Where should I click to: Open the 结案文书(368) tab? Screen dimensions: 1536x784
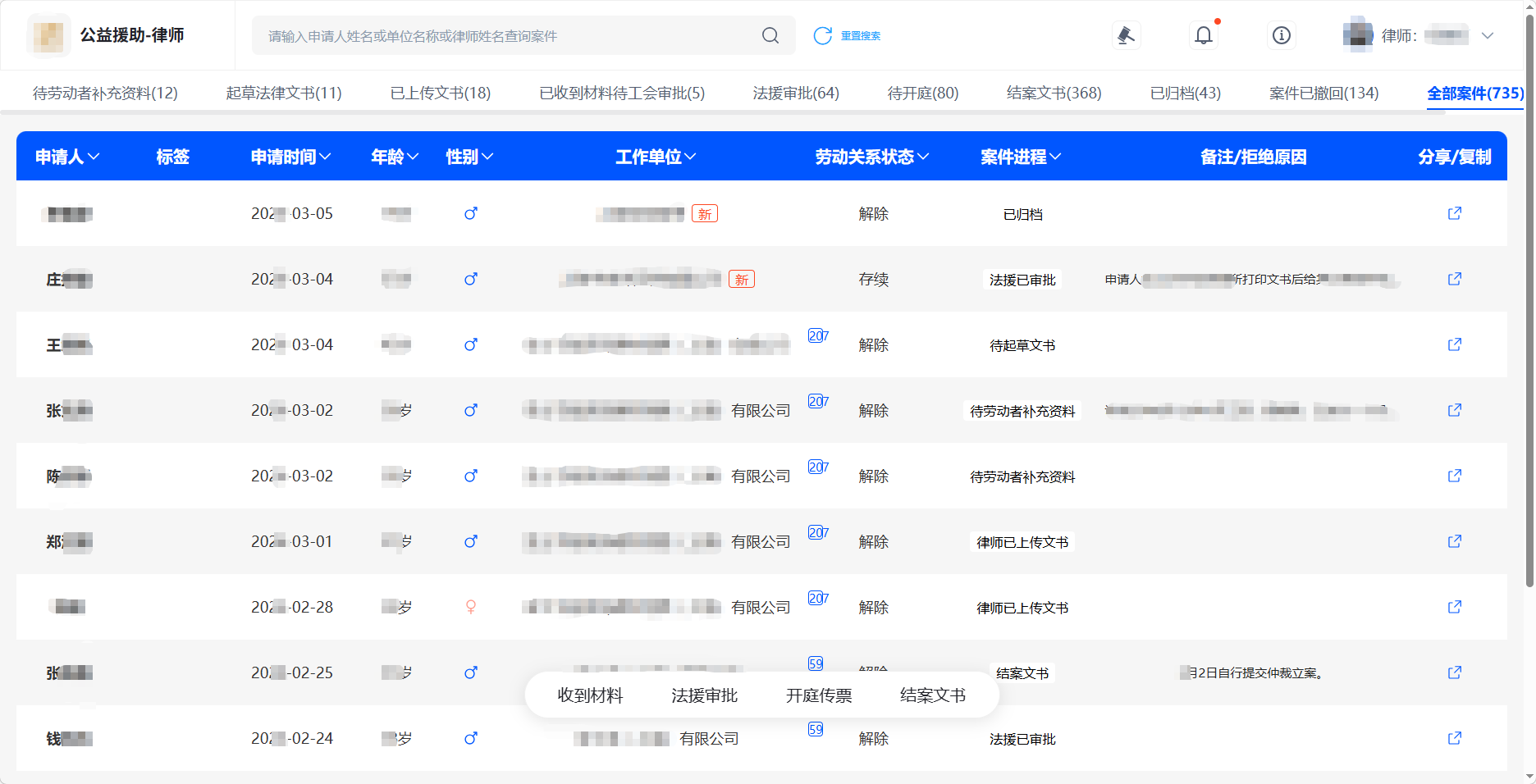click(x=1054, y=93)
